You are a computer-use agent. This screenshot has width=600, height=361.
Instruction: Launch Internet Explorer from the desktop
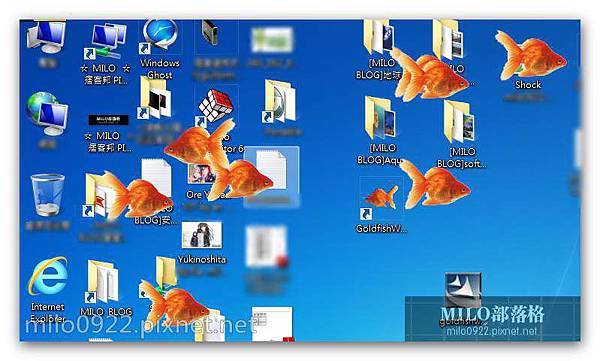coord(48,277)
